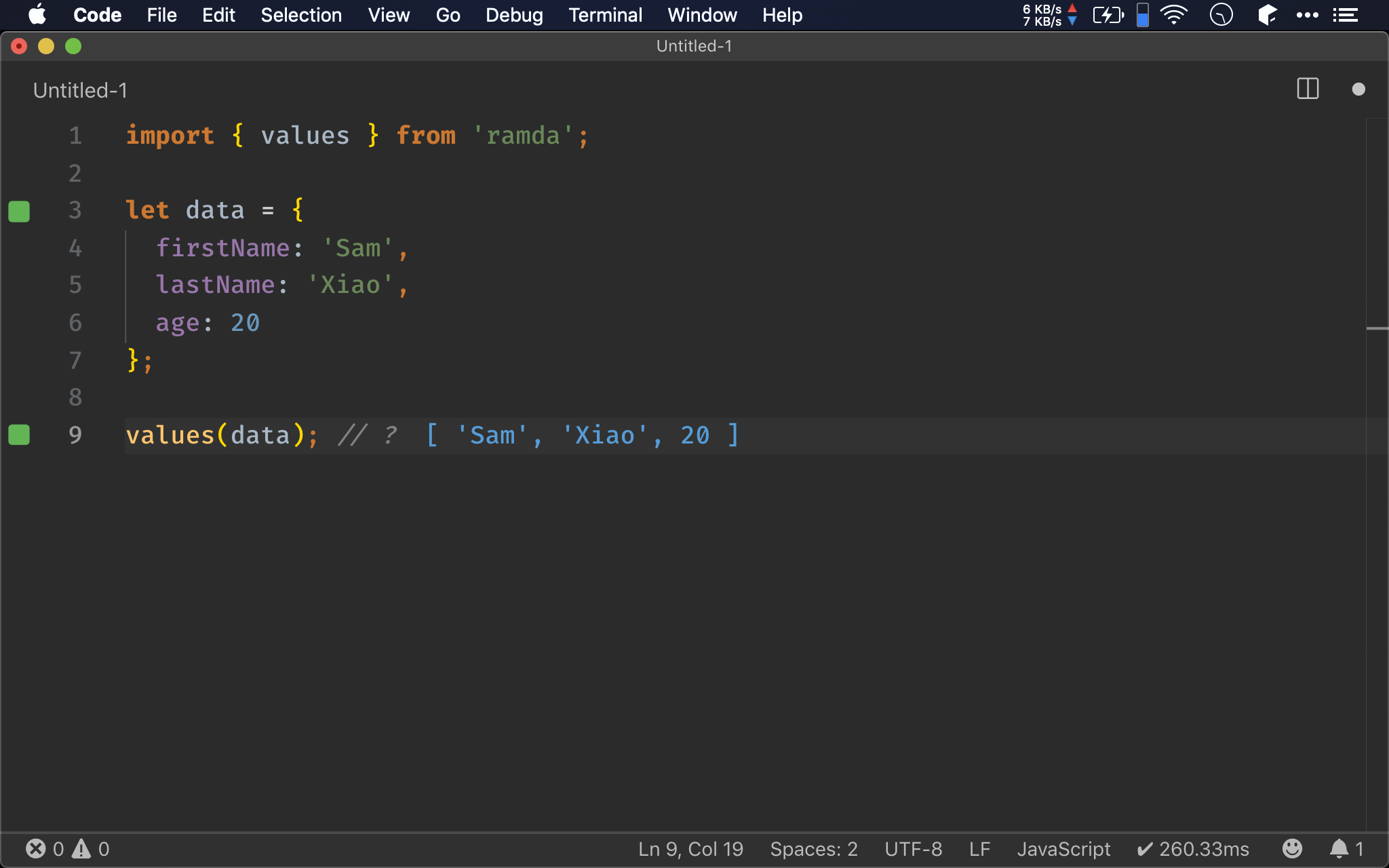
Task: Click the network speed monitor in menu bar
Action: click(x=1050, y=15)
